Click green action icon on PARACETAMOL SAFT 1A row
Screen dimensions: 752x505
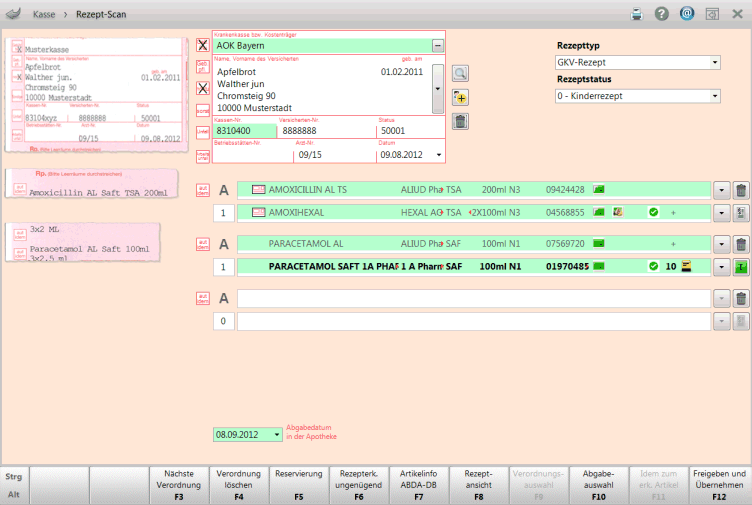pyautogui.click(x=741, y=267)
